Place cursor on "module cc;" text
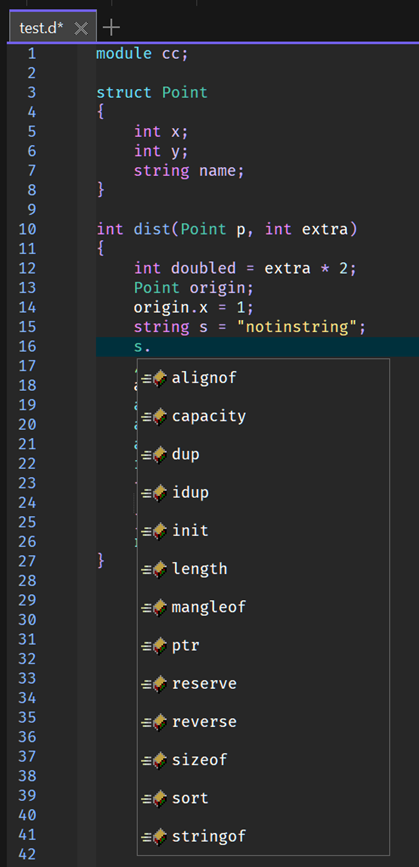419x867 pixels. tap(142, 54)
